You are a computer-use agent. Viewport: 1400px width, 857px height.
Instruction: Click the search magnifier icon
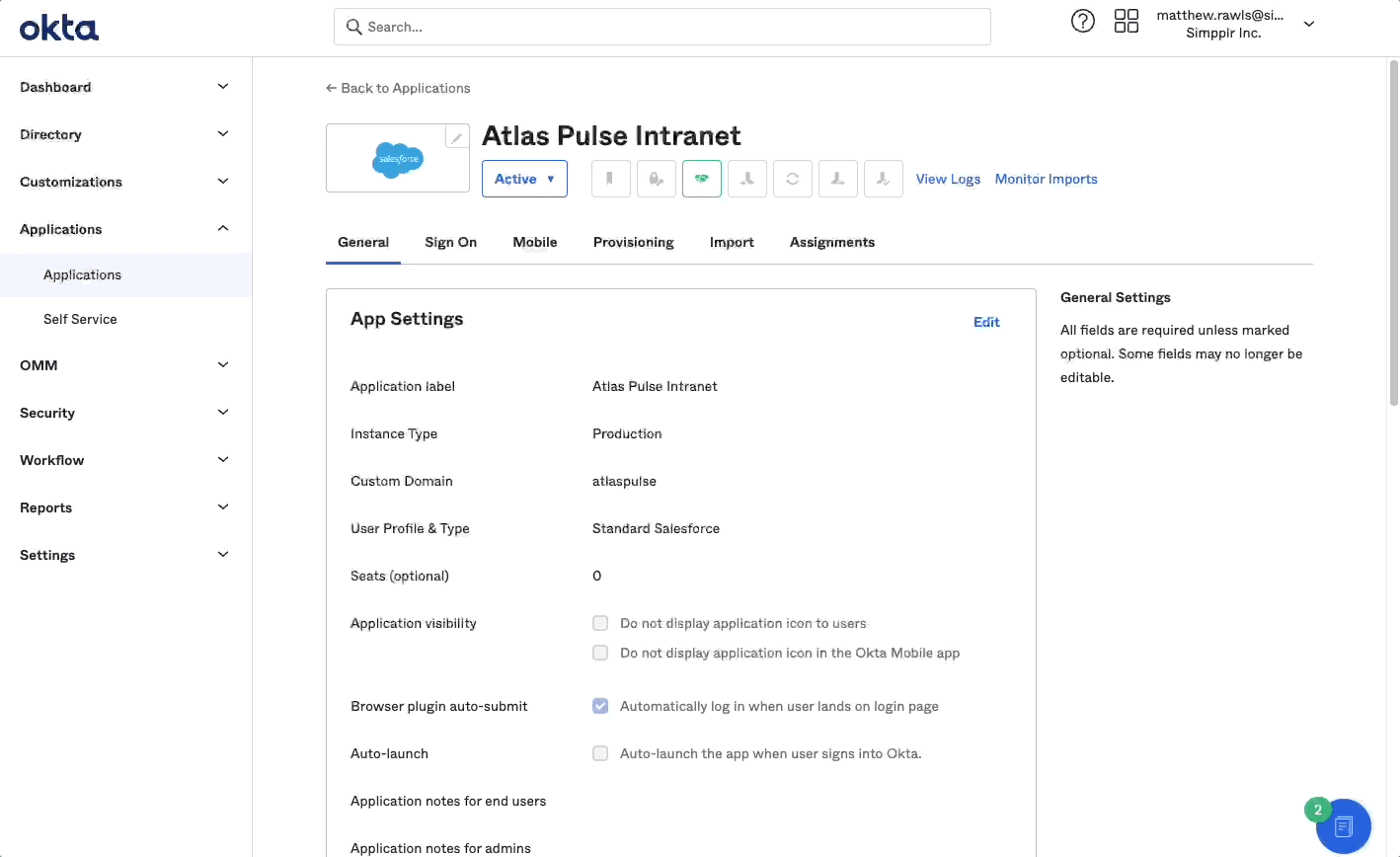pos(354,27)
